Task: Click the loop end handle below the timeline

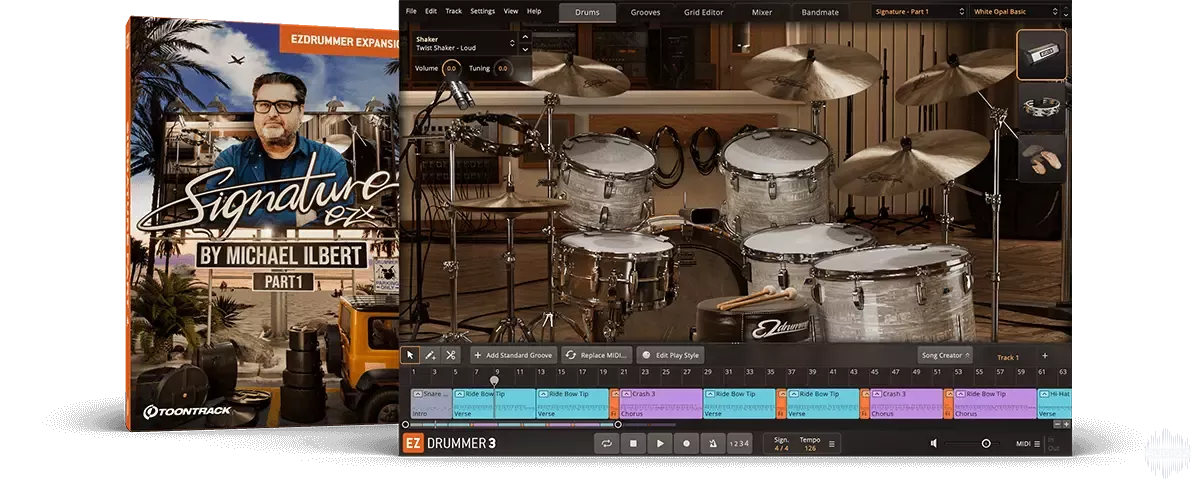Action: tap(618, 425)
